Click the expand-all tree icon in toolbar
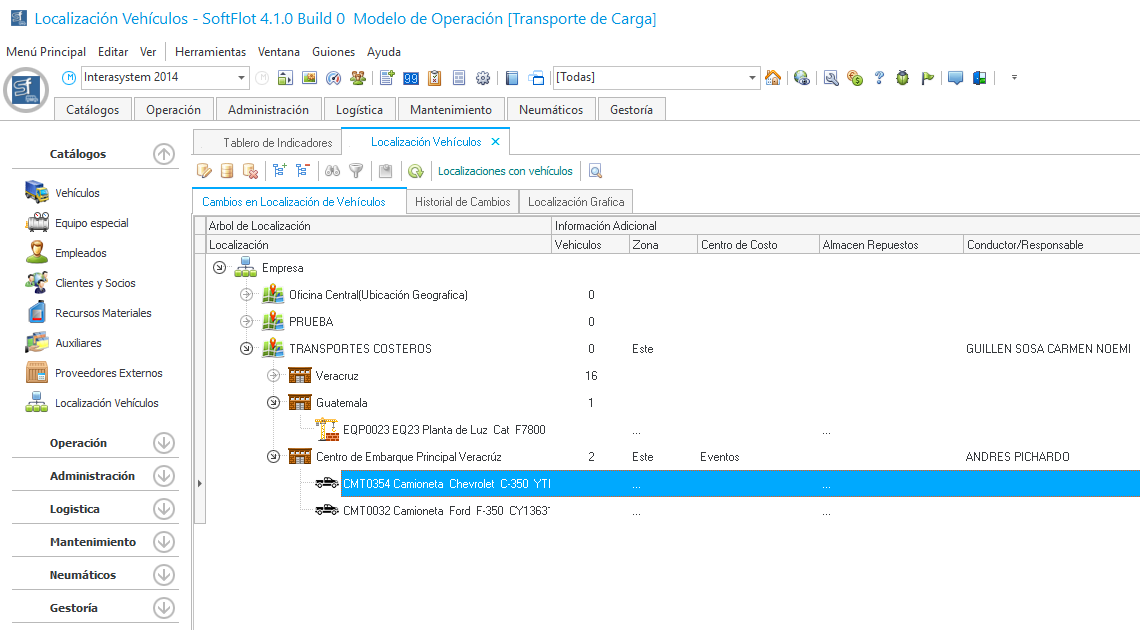The width and height of the screenshot is (1140, 630). tap(280, 171)
